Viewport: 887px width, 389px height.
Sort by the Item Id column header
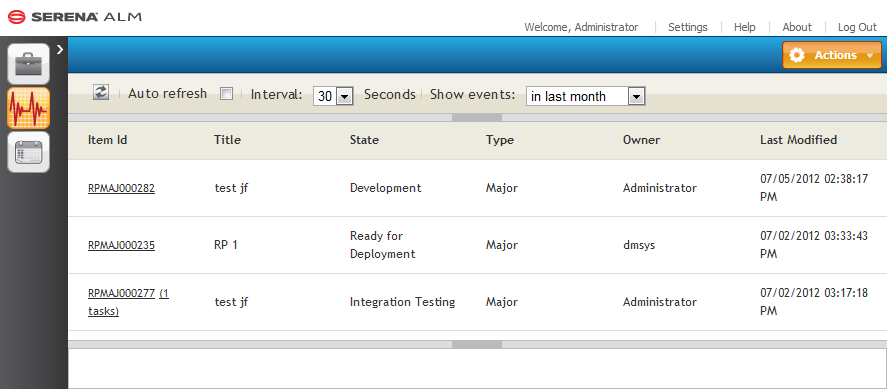point(107,140)
